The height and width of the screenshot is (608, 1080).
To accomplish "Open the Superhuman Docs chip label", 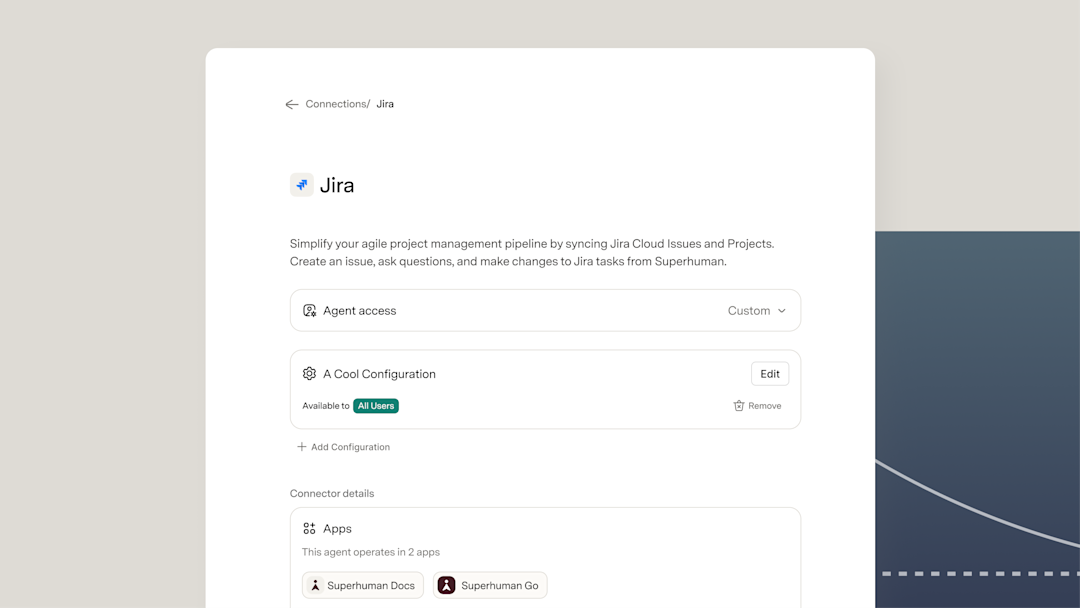I will [371, 585].
